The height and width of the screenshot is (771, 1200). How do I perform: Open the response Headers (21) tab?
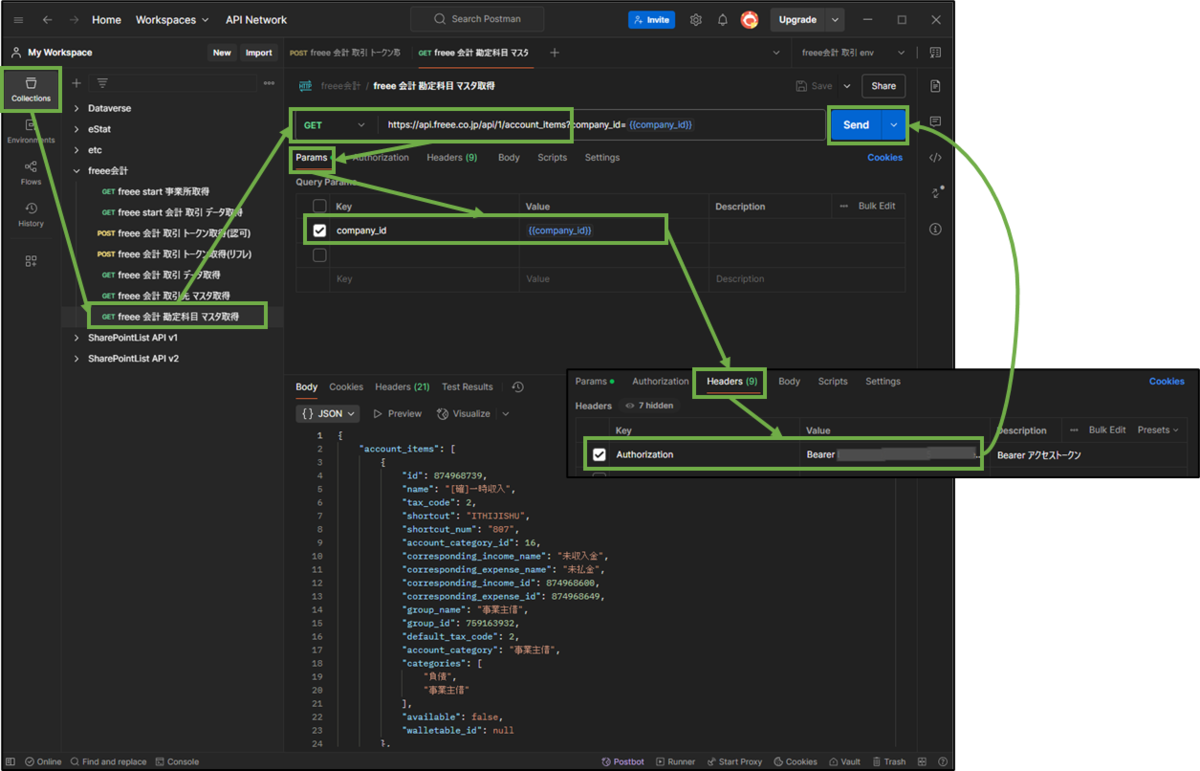pyautogui.click(x=402, y=387)
